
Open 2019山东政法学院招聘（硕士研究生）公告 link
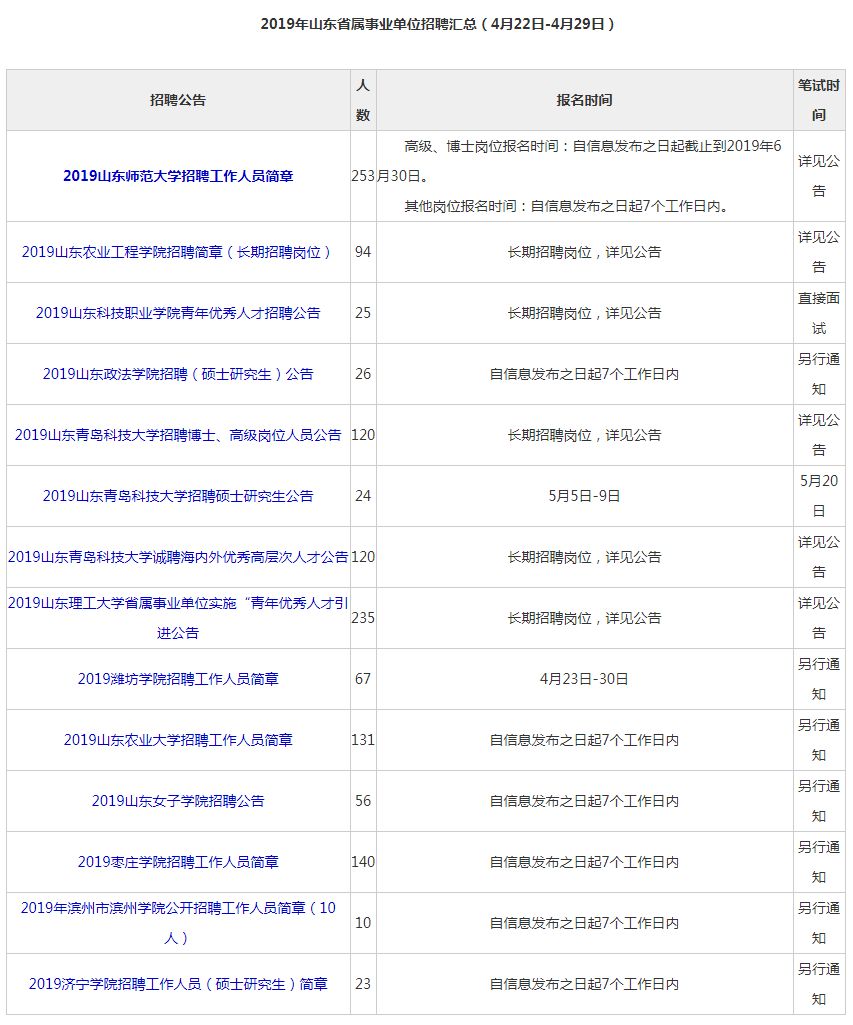[178, 374]
